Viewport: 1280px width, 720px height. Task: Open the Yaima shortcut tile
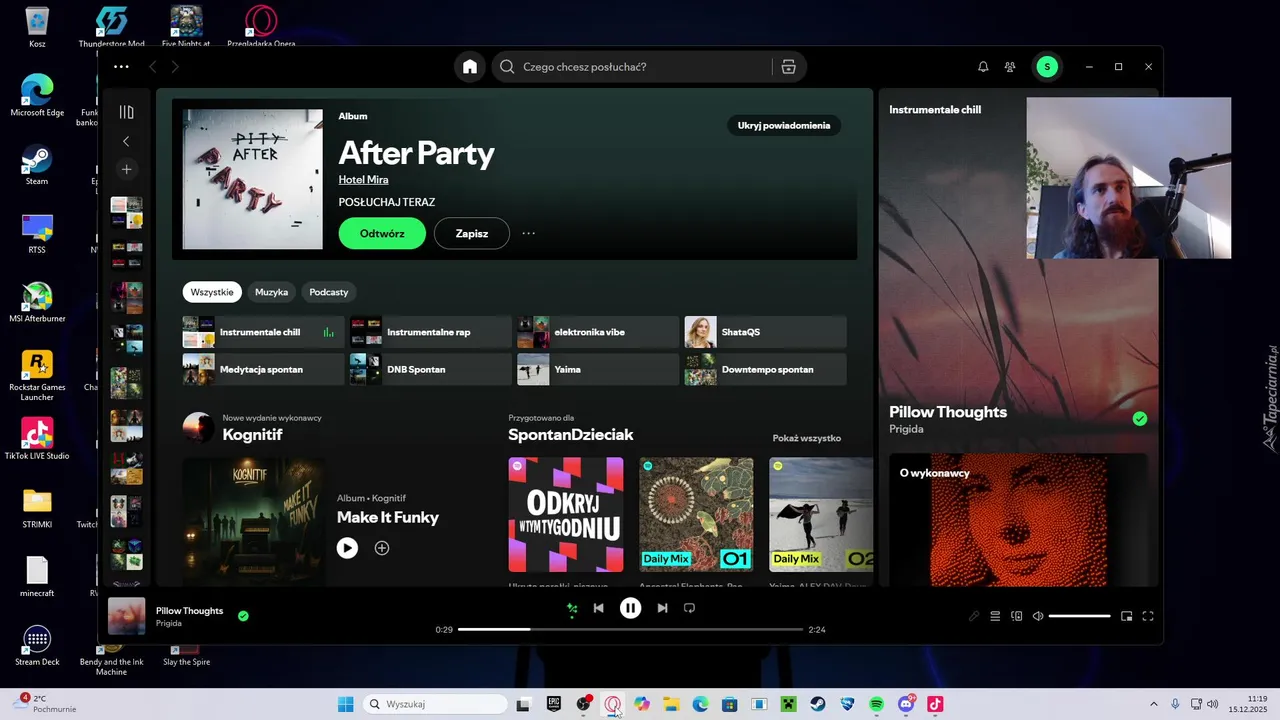point(598,369)
